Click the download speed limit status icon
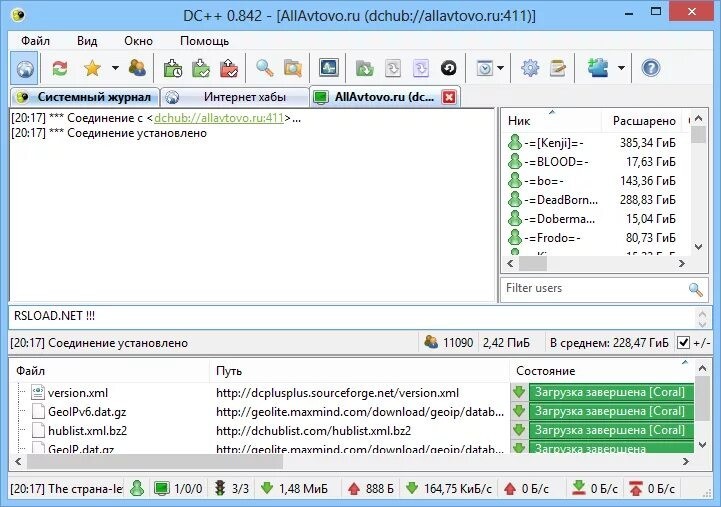Screen dimensions: 721x507 tap(579, 489)
